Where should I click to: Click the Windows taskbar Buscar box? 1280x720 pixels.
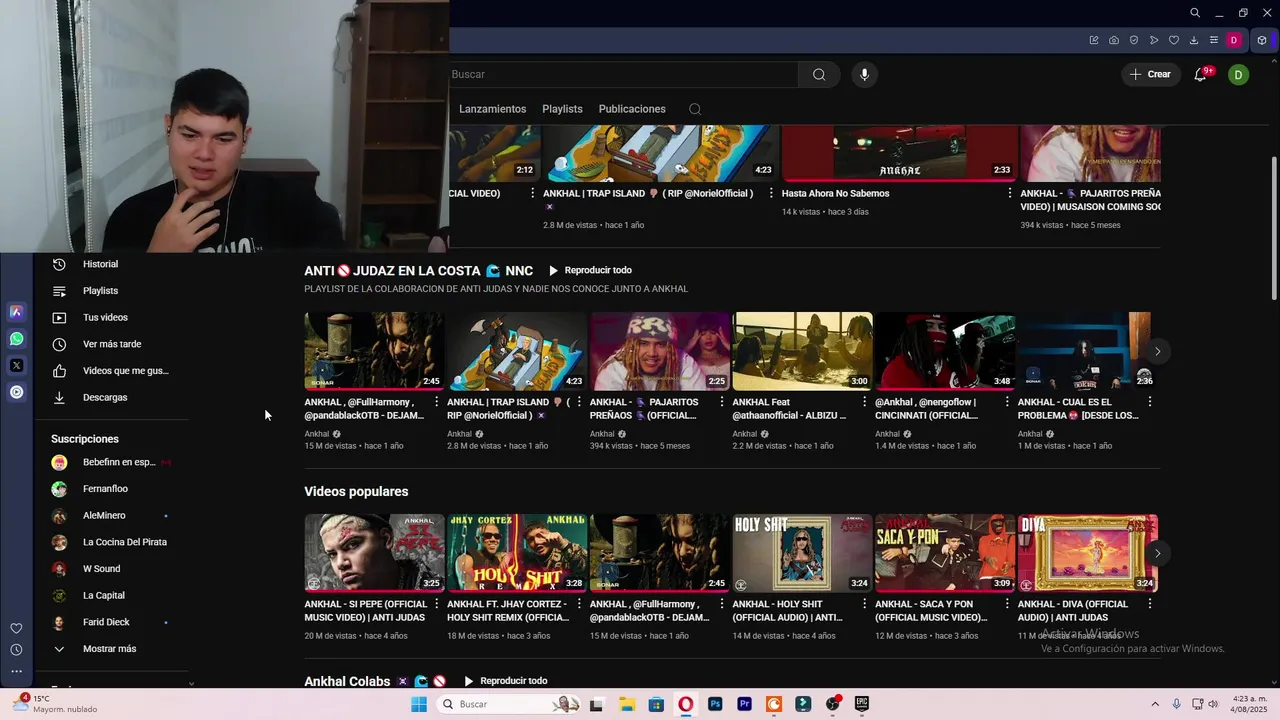tap(508, 704)
